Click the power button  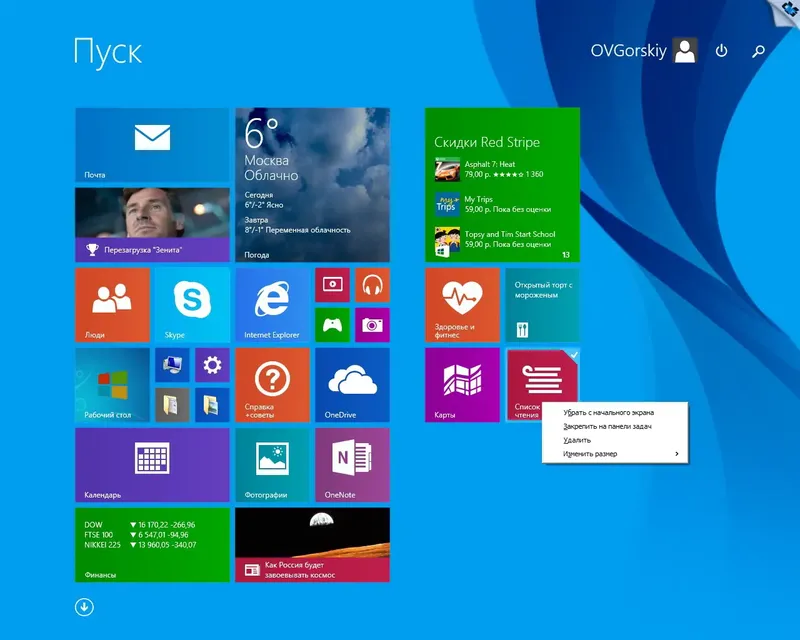(x=720, y=50)
